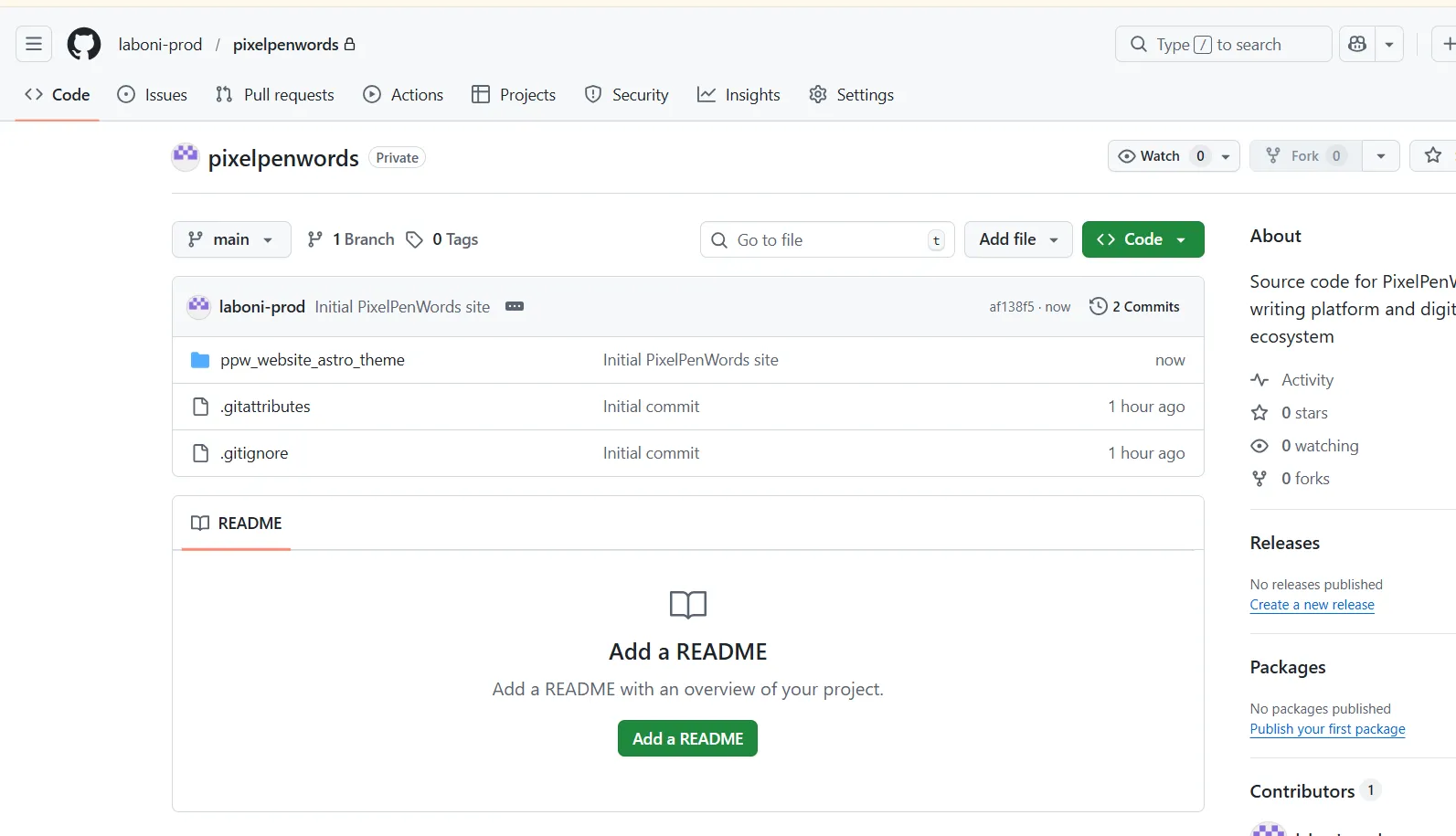Switch to the Issues tab
Viewport: 1456px width, 836px height.
click(x=153, y=95)
